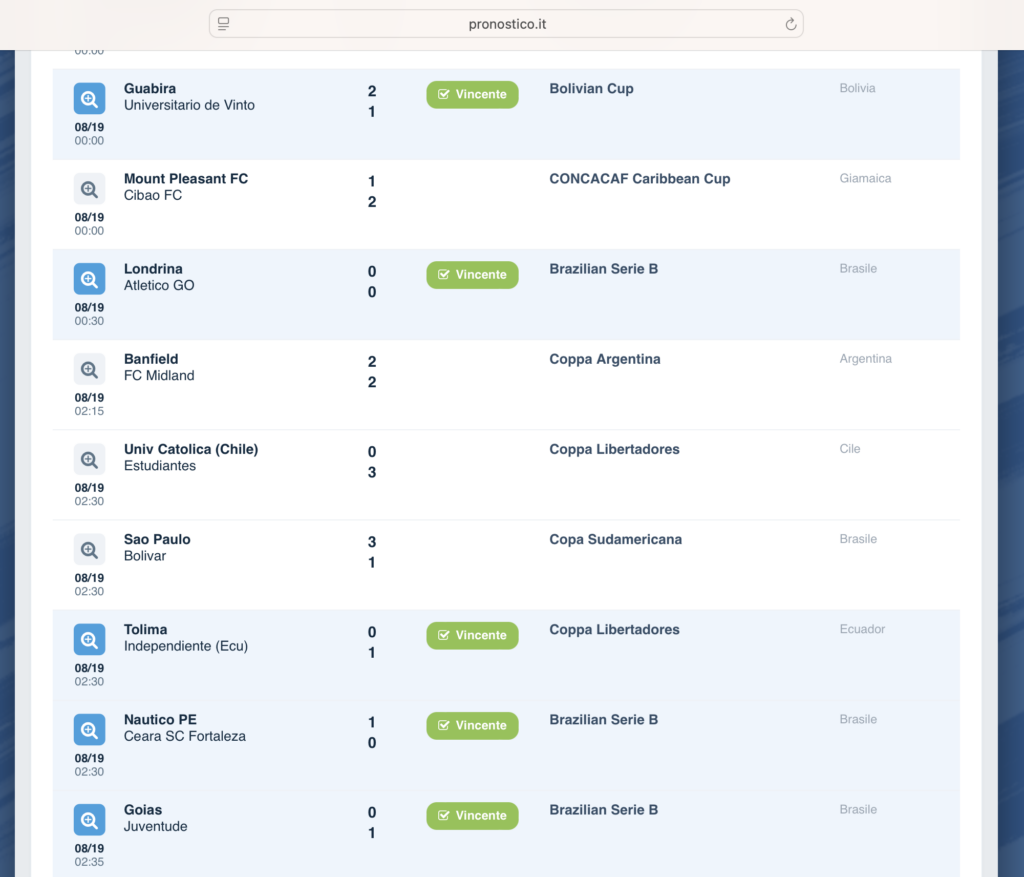This screenshot has height=877, width=1024.
Task: Open match details magnifier for Univ Catolica (Chile)
Action: tap(89, 459)
